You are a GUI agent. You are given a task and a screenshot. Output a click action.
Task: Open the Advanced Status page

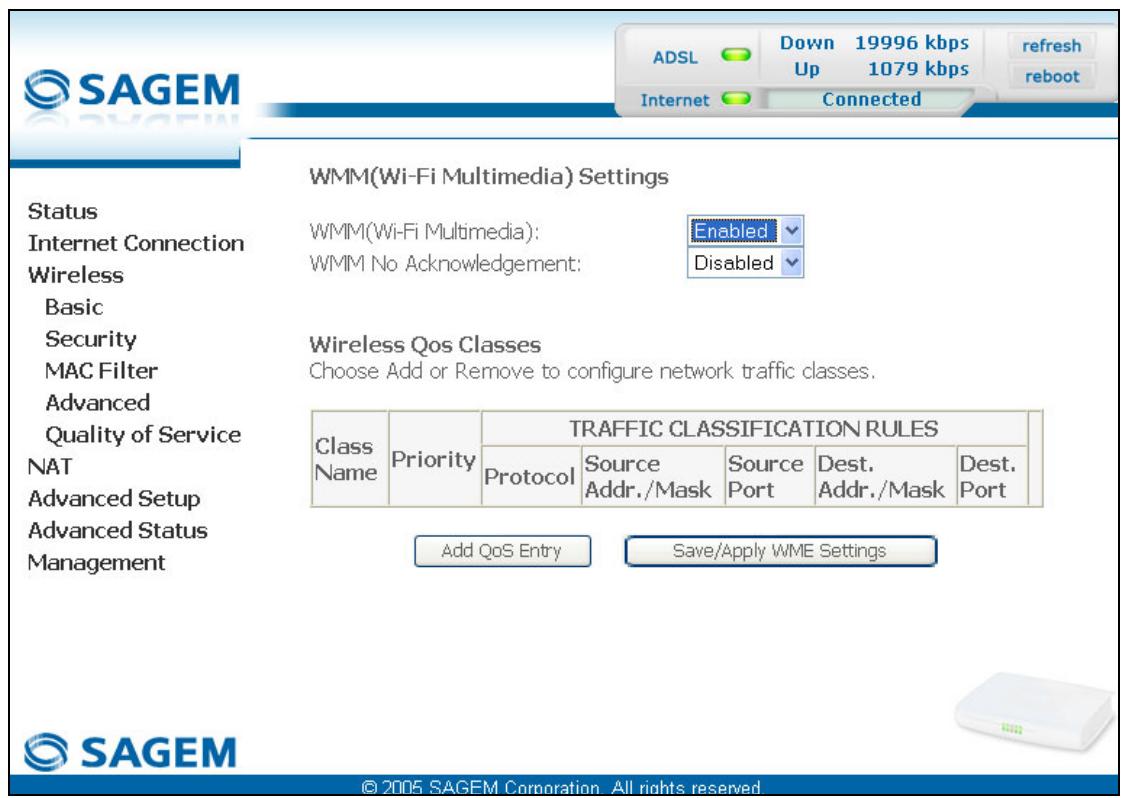point(117,531)
